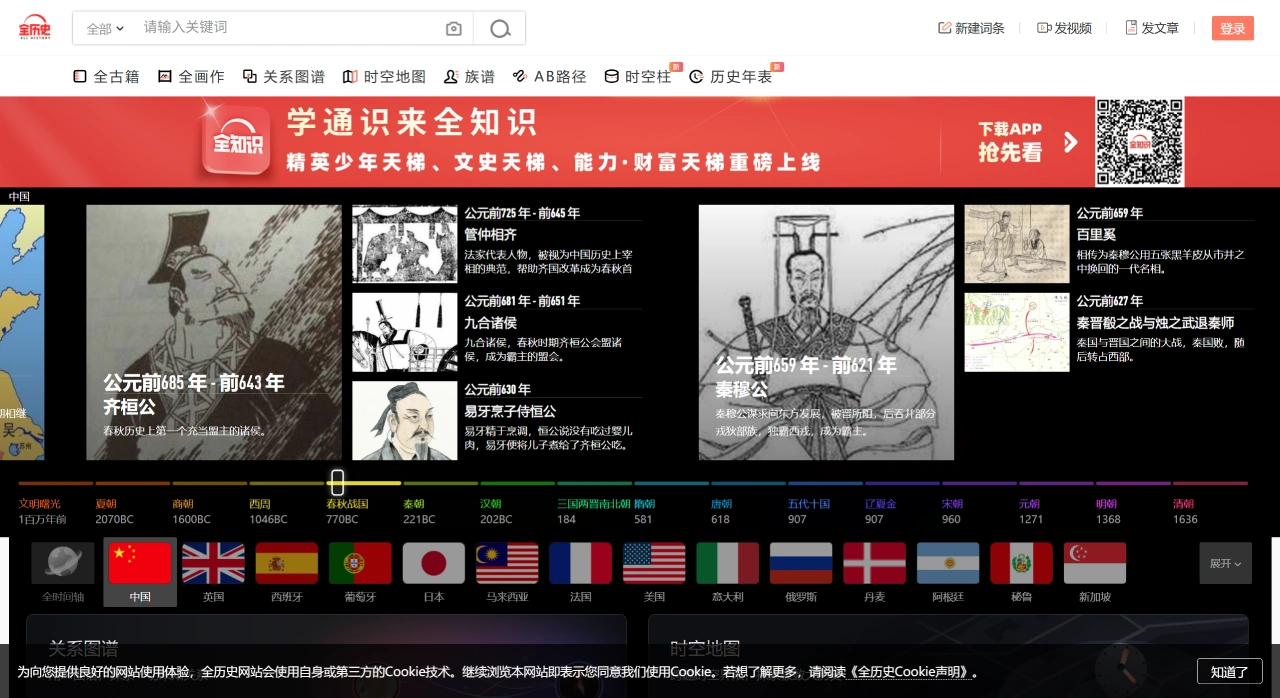Switch timeline to 日本 flag
This screenshot has width=1280, height=698.
pyautogui.click(x=434, y=563)
